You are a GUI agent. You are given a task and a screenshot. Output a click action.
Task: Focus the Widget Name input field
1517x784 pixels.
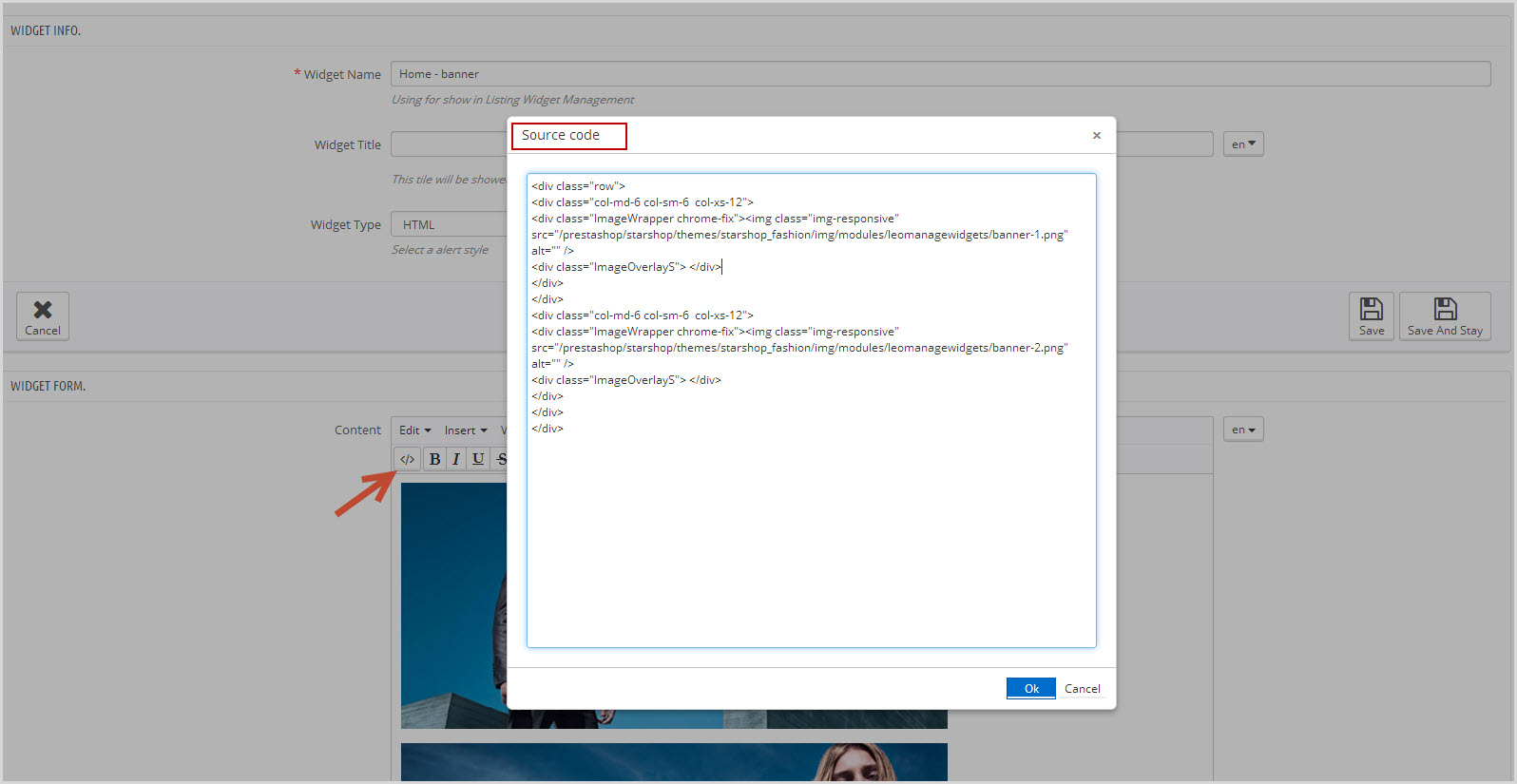(941, 74)
